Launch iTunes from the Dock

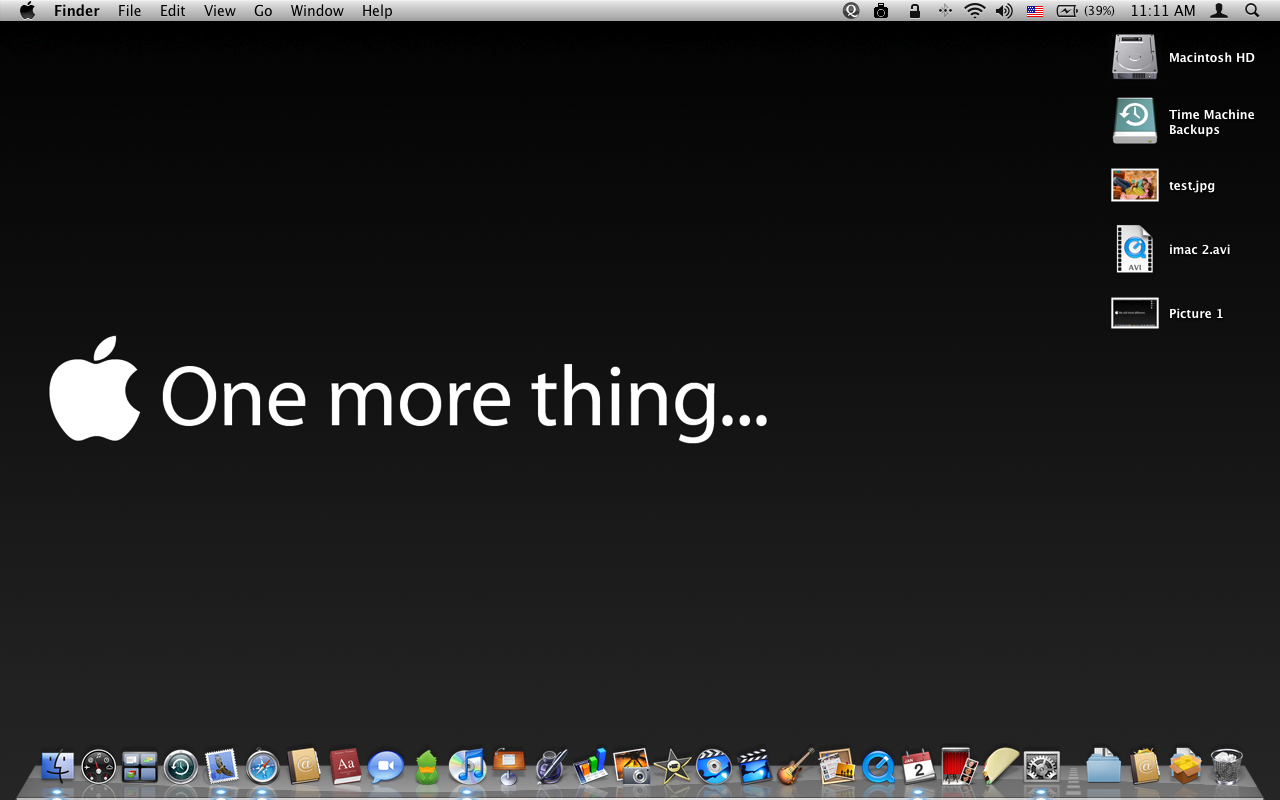[x=467, y=767]
